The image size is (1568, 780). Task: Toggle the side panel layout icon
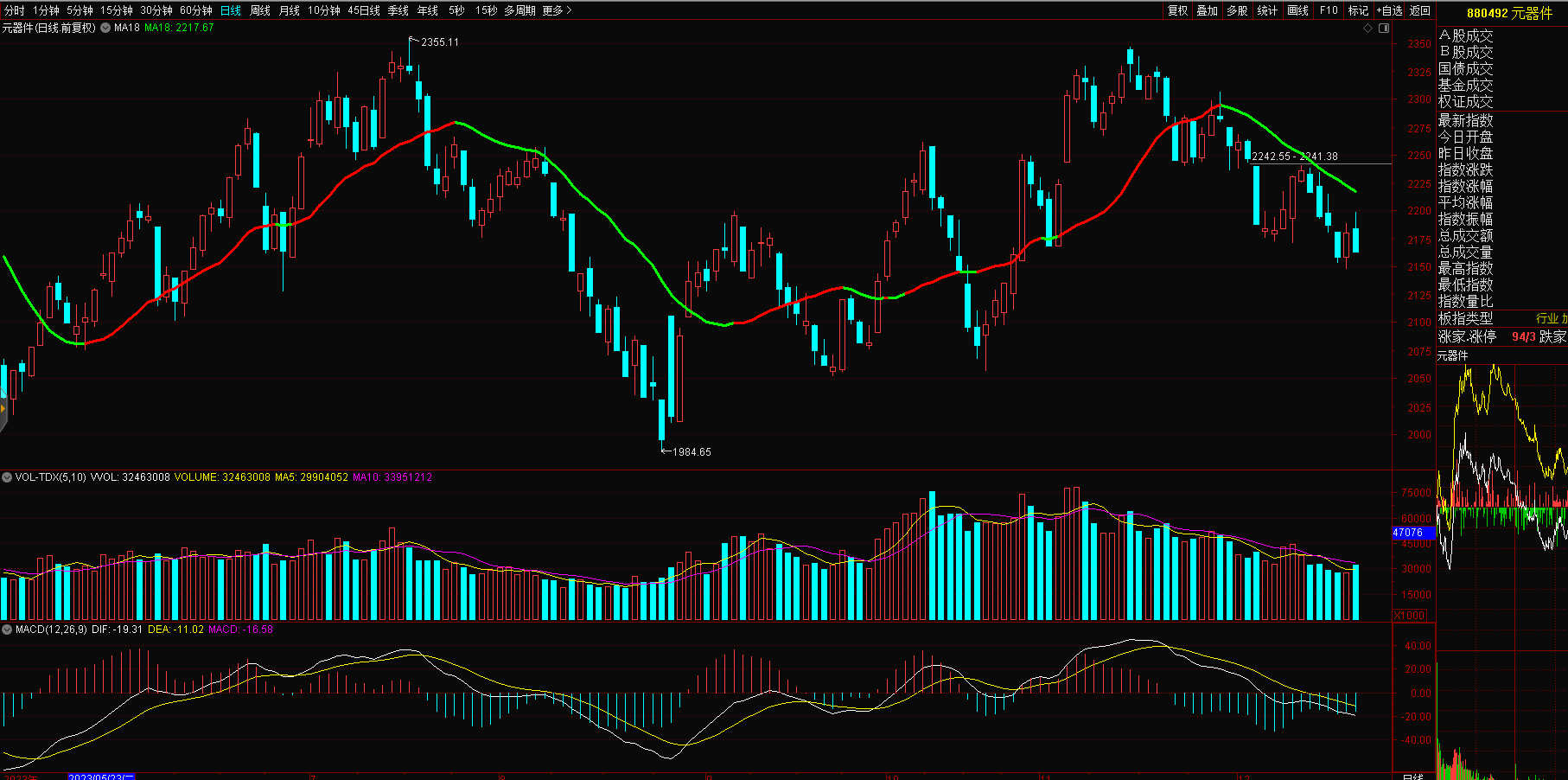click(x=1384, y=29)
